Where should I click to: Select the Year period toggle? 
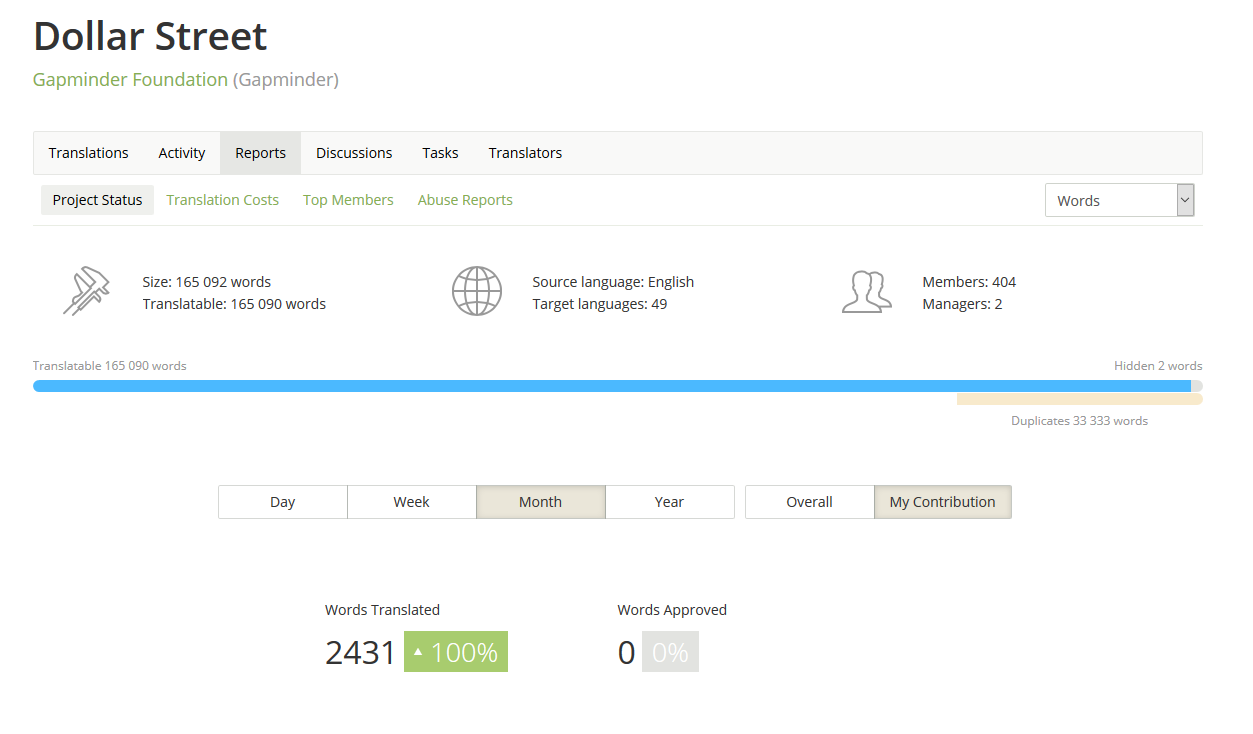pos(669,502)
